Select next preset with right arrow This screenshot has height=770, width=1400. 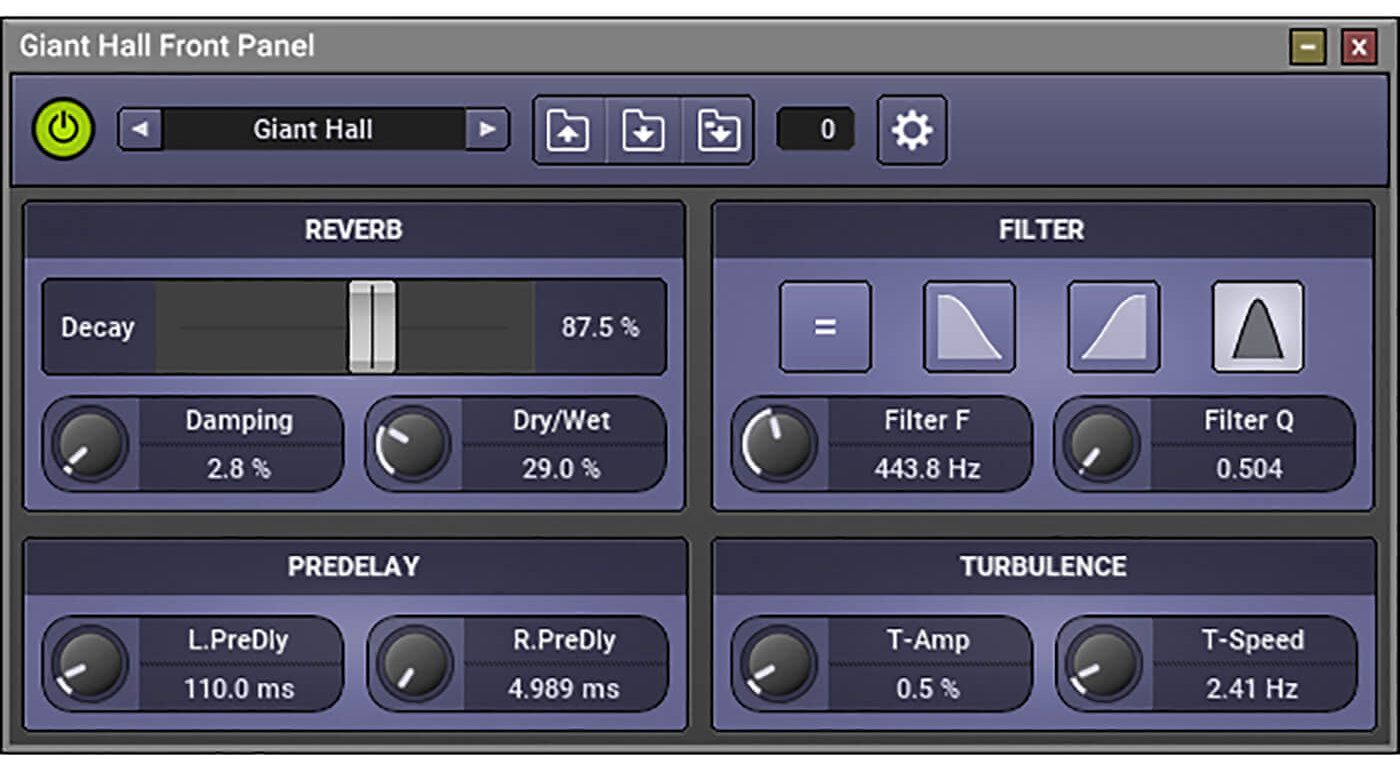point(487,129)
